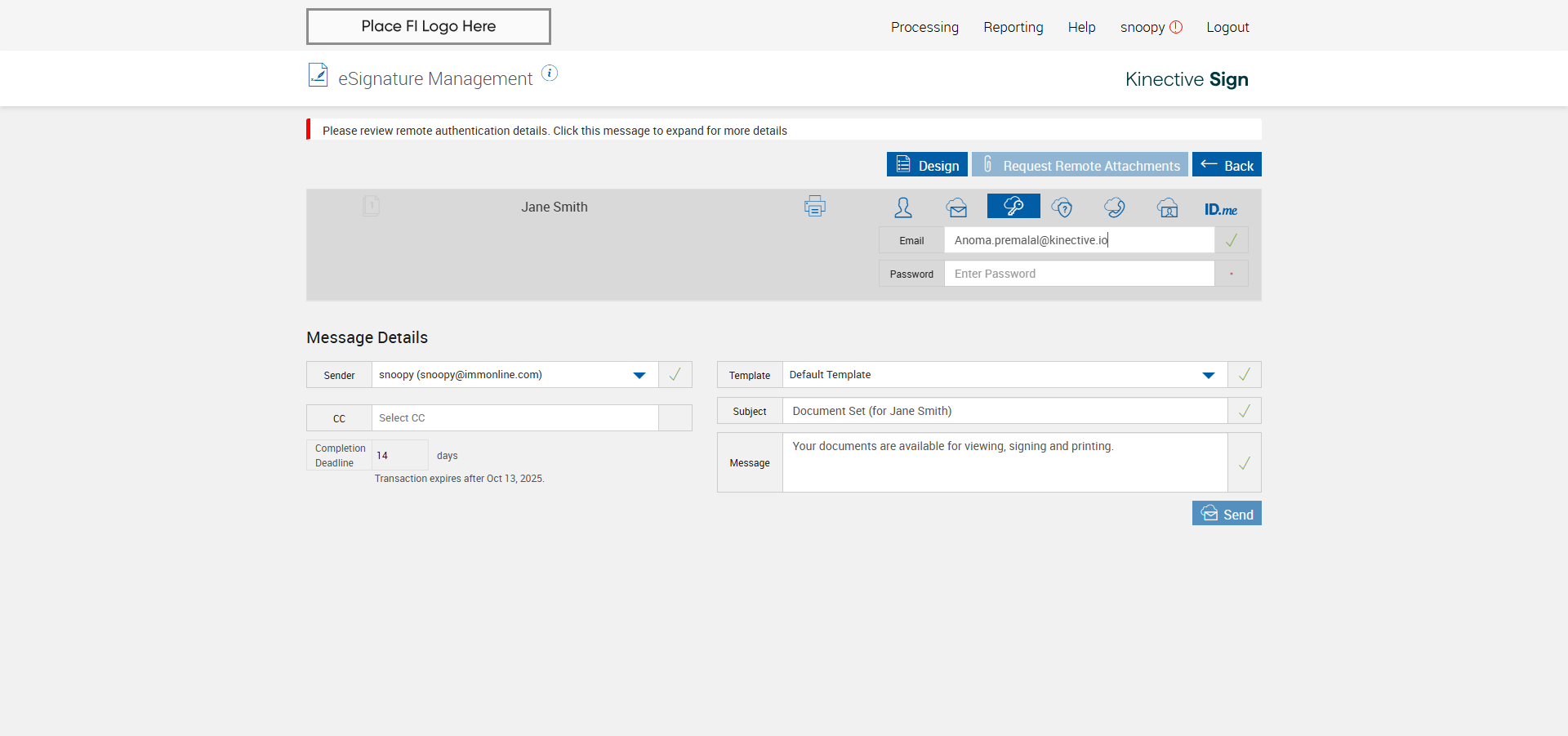Select the cloud key password authentication icon

[x=1013, y=207]
